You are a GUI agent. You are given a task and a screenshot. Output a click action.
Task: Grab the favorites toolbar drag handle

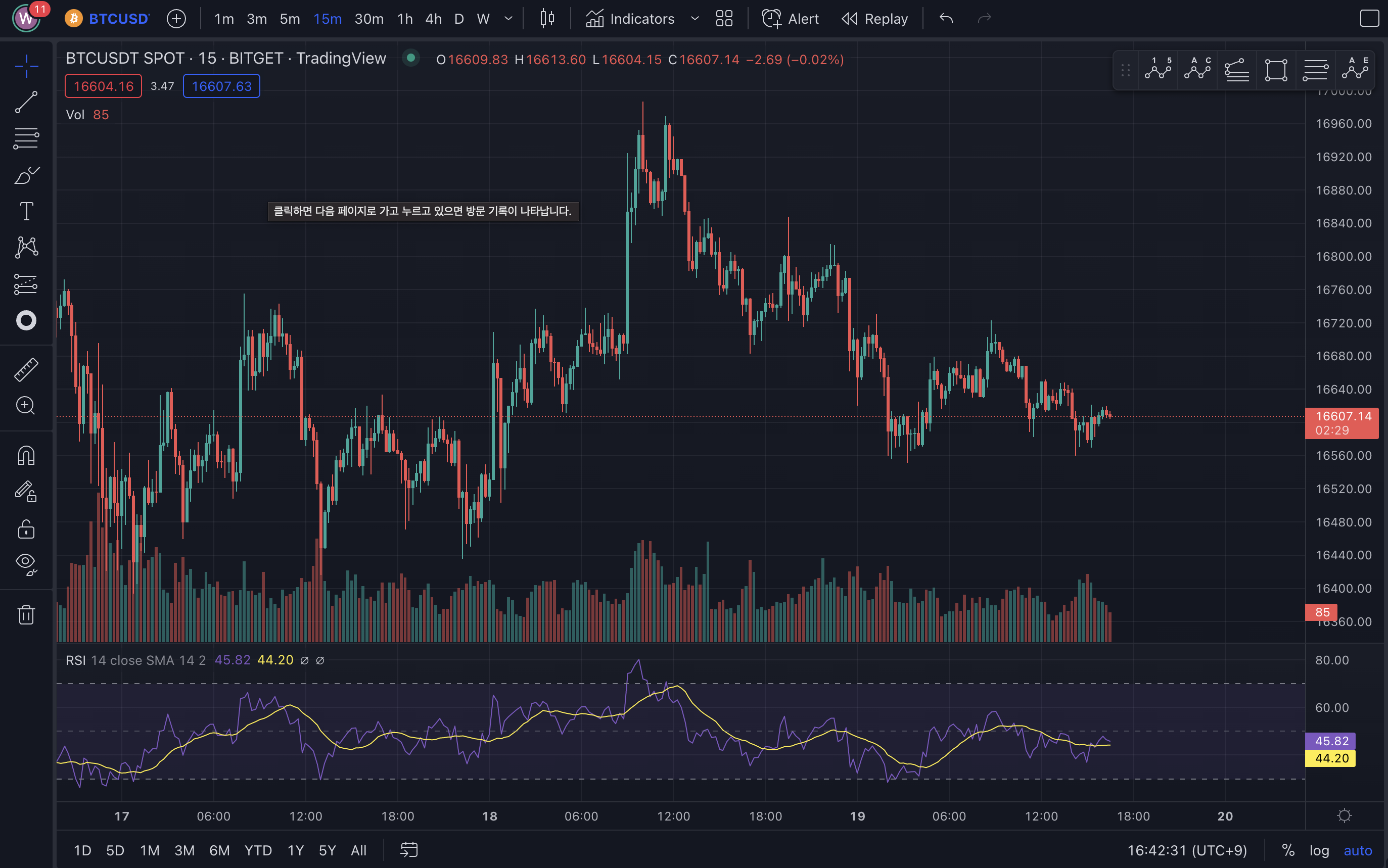point(1126,70)
